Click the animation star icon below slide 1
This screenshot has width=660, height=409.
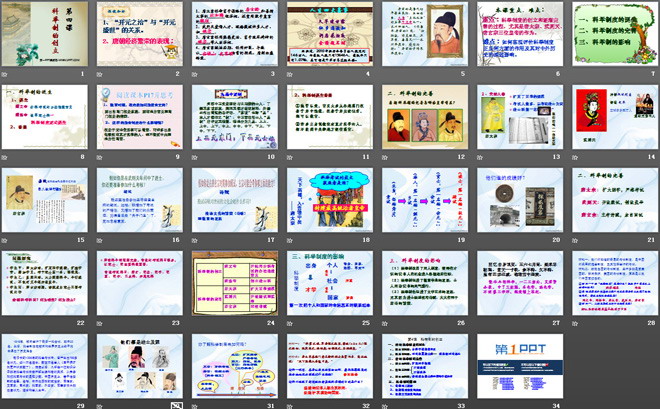coord(5,74)
